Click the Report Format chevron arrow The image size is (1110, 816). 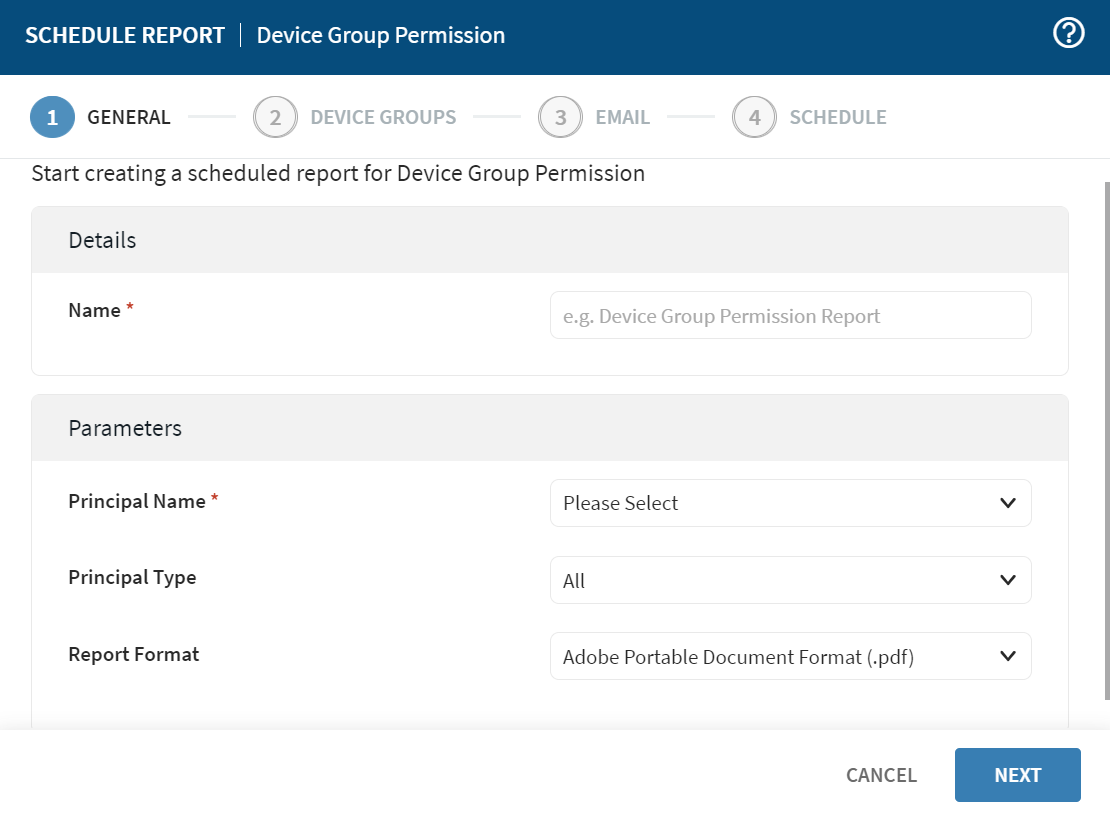pyautogui.click(x=1008, y=656)
